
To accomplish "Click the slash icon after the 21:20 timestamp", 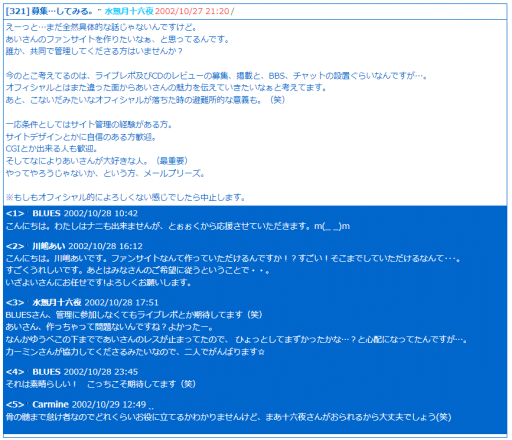I will [x=233, y=11].
